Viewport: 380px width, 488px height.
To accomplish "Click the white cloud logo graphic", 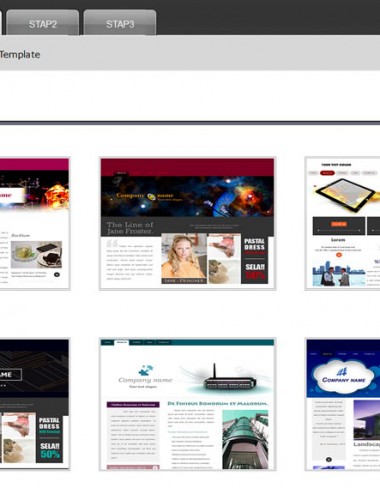I will point(343,377).
